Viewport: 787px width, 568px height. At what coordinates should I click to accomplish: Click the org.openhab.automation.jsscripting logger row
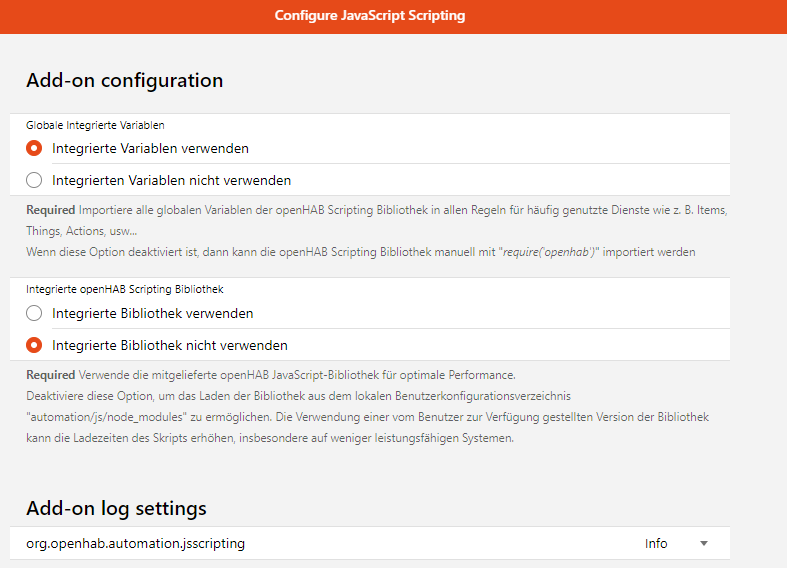pyautogui.click(x=135, y=544)
